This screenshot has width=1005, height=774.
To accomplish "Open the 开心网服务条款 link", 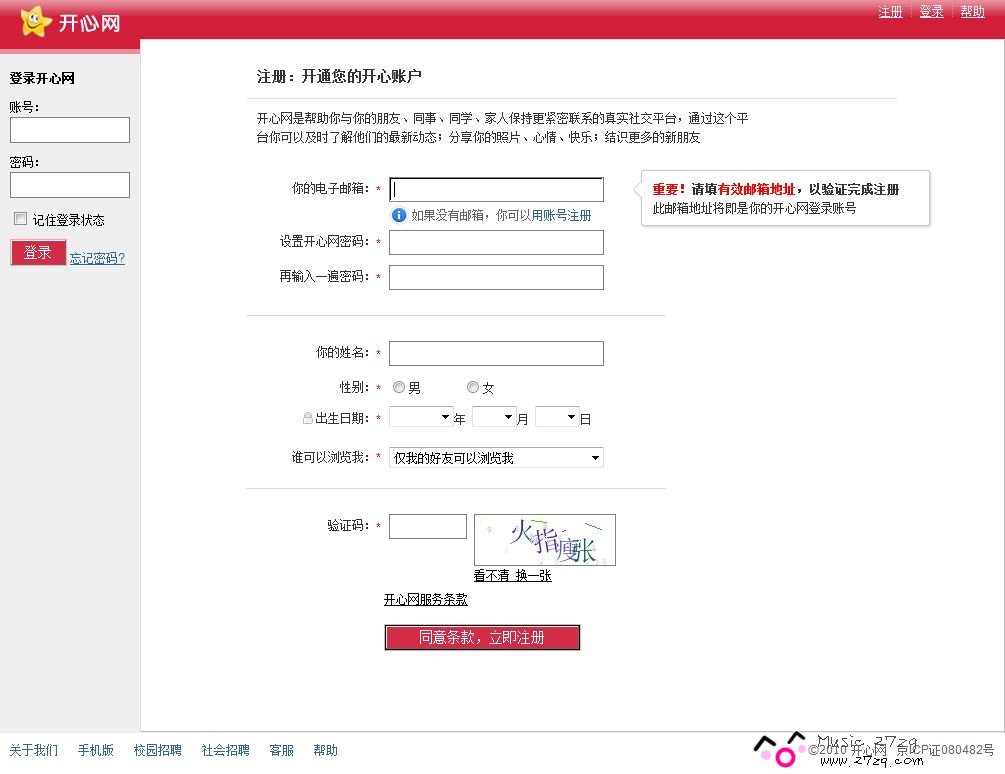I will 426,600.
